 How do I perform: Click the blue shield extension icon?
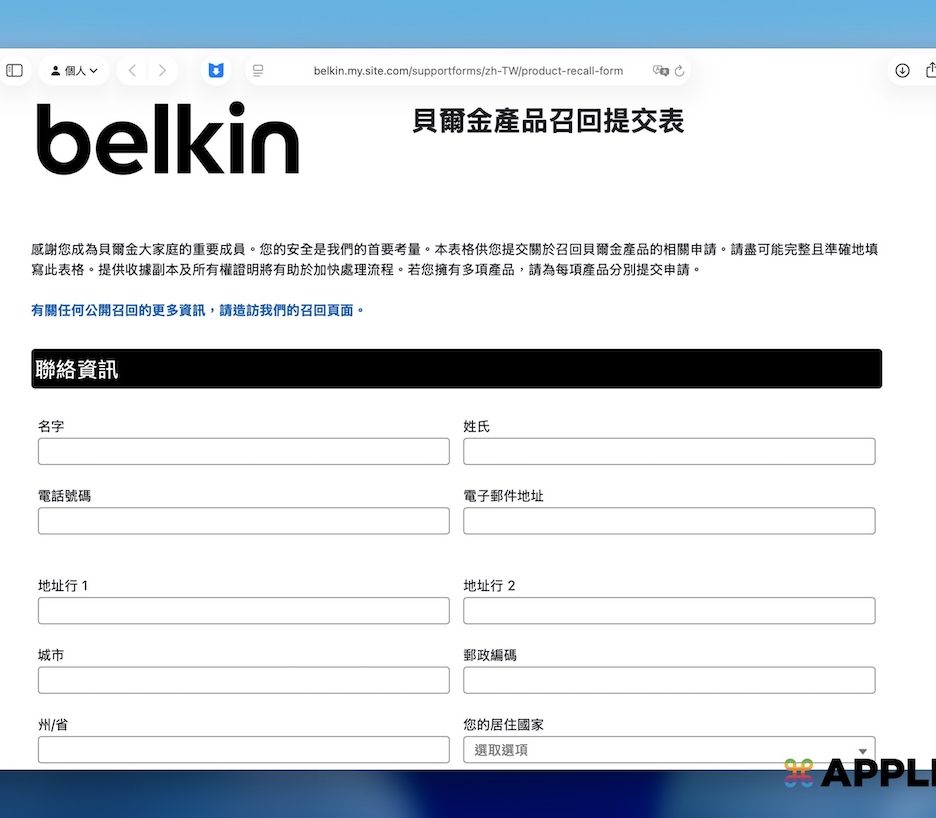pos(216,71)
